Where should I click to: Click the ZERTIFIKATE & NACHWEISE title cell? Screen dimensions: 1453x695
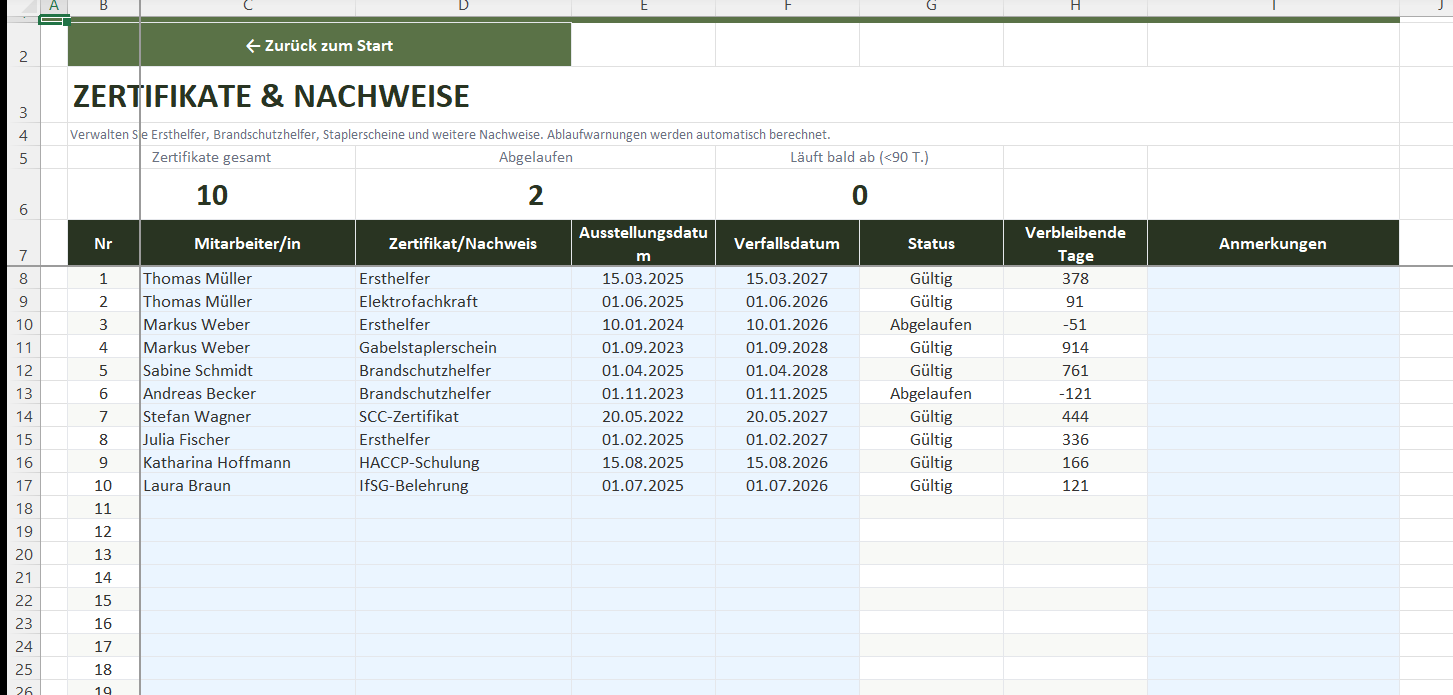pos(271,96)
